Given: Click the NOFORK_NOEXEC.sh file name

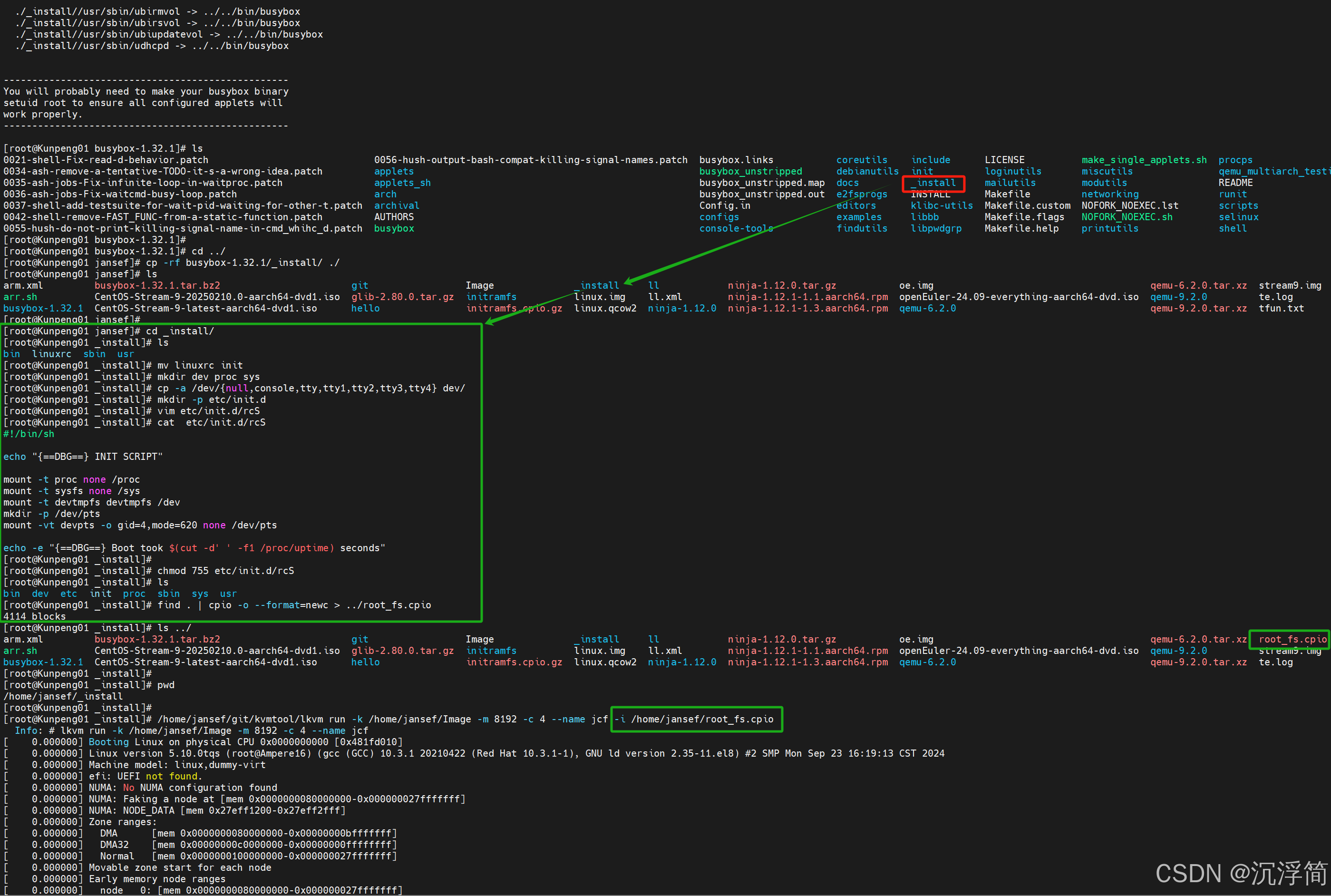Looking at the screenshot, I should pos(1127,217).
